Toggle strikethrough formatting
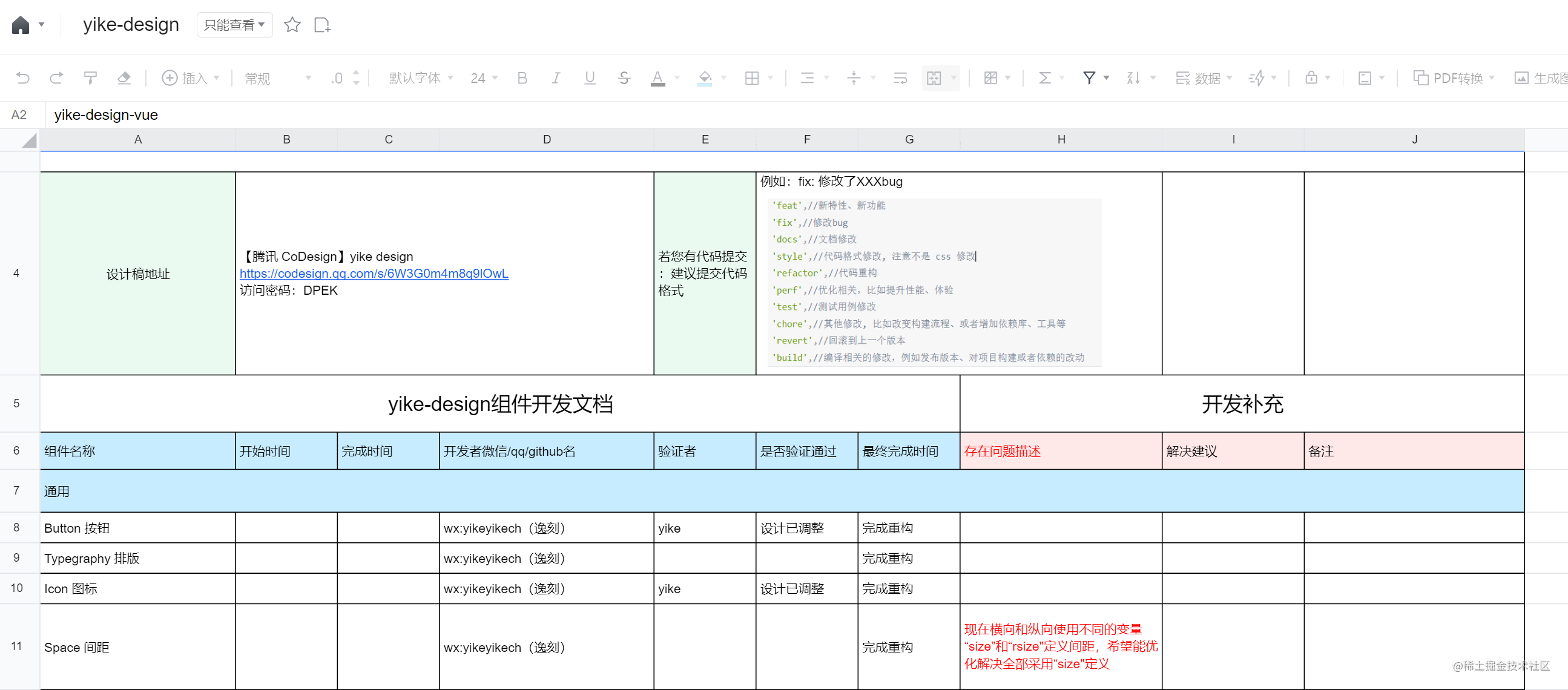The width and height of the screenshot is (1568, 690). (x=624, y=78)
